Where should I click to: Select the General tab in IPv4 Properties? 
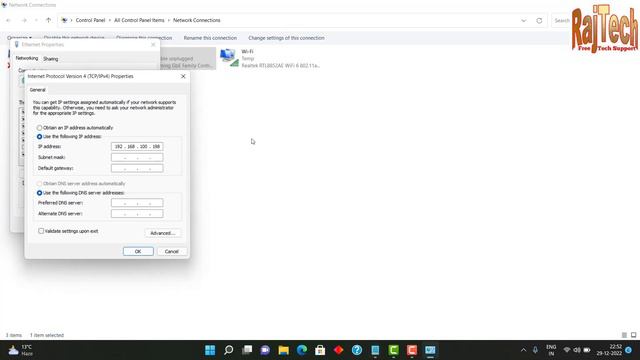(x=38, y=90)
